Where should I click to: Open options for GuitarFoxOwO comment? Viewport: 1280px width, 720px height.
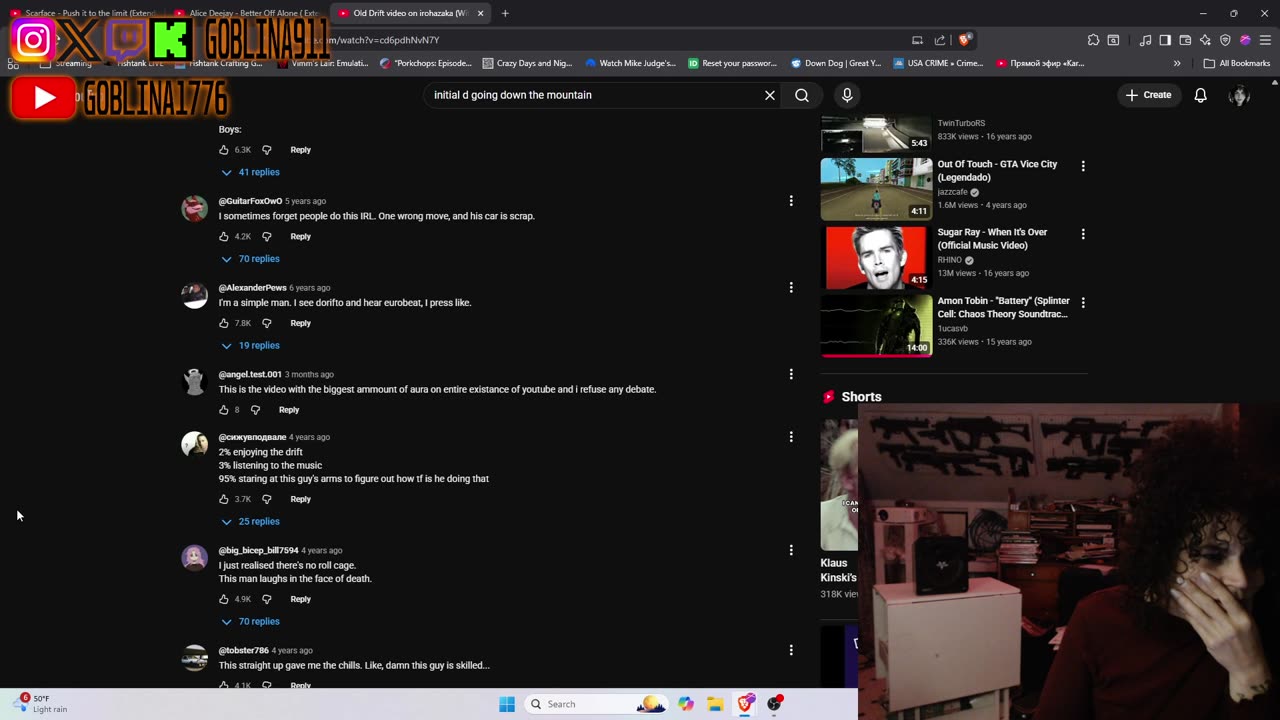[791, 201]
